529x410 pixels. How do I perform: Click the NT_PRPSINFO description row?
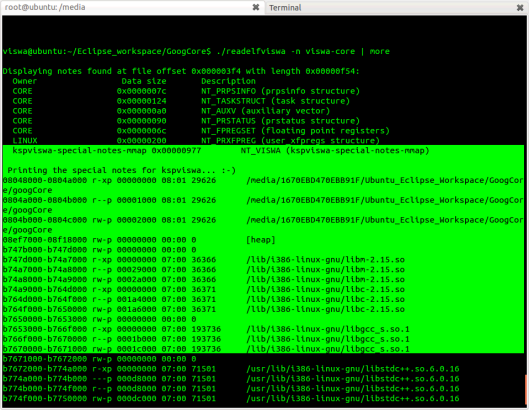coord(186,91)
